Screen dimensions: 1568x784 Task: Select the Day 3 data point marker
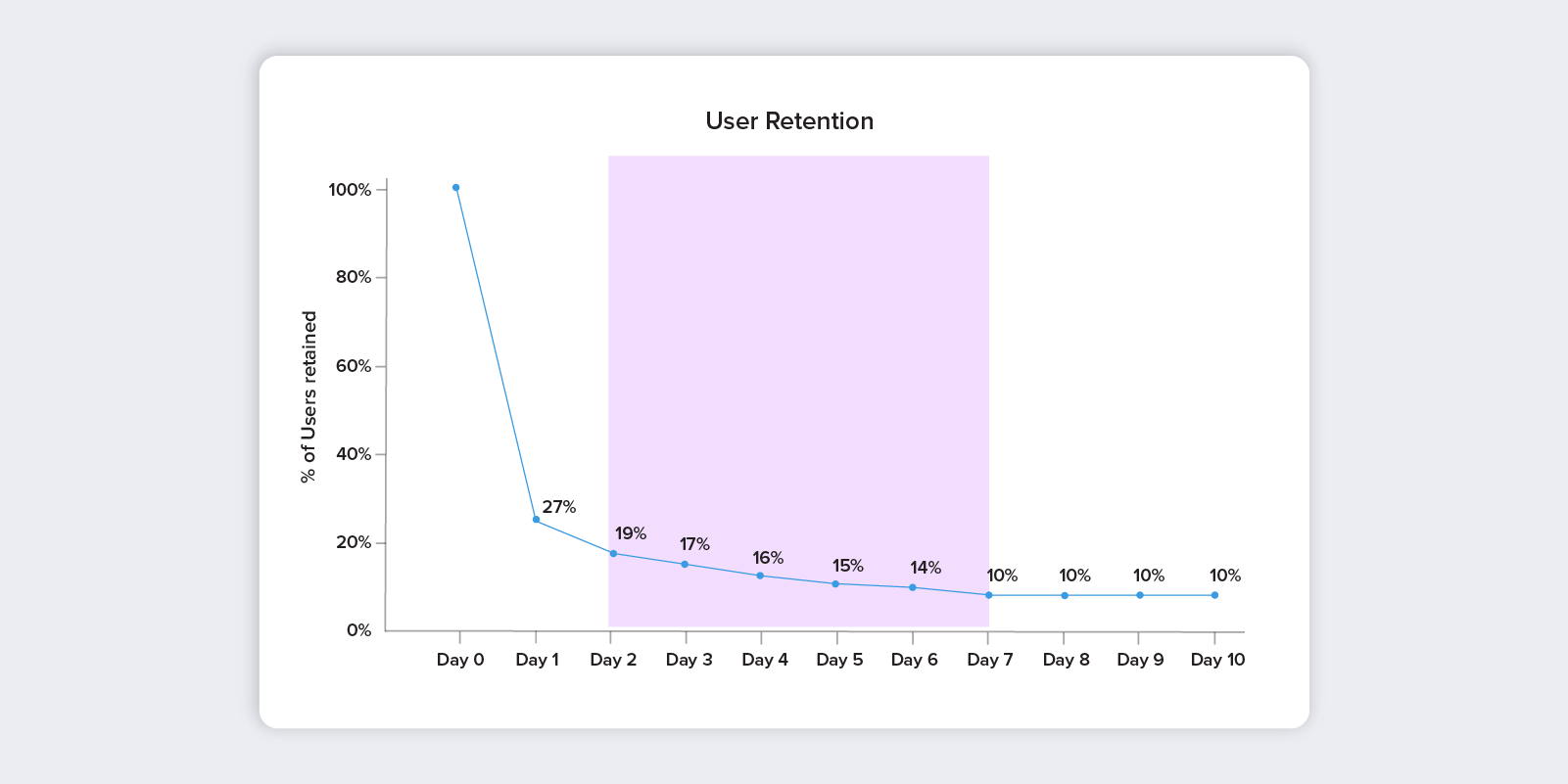point(685,565)
